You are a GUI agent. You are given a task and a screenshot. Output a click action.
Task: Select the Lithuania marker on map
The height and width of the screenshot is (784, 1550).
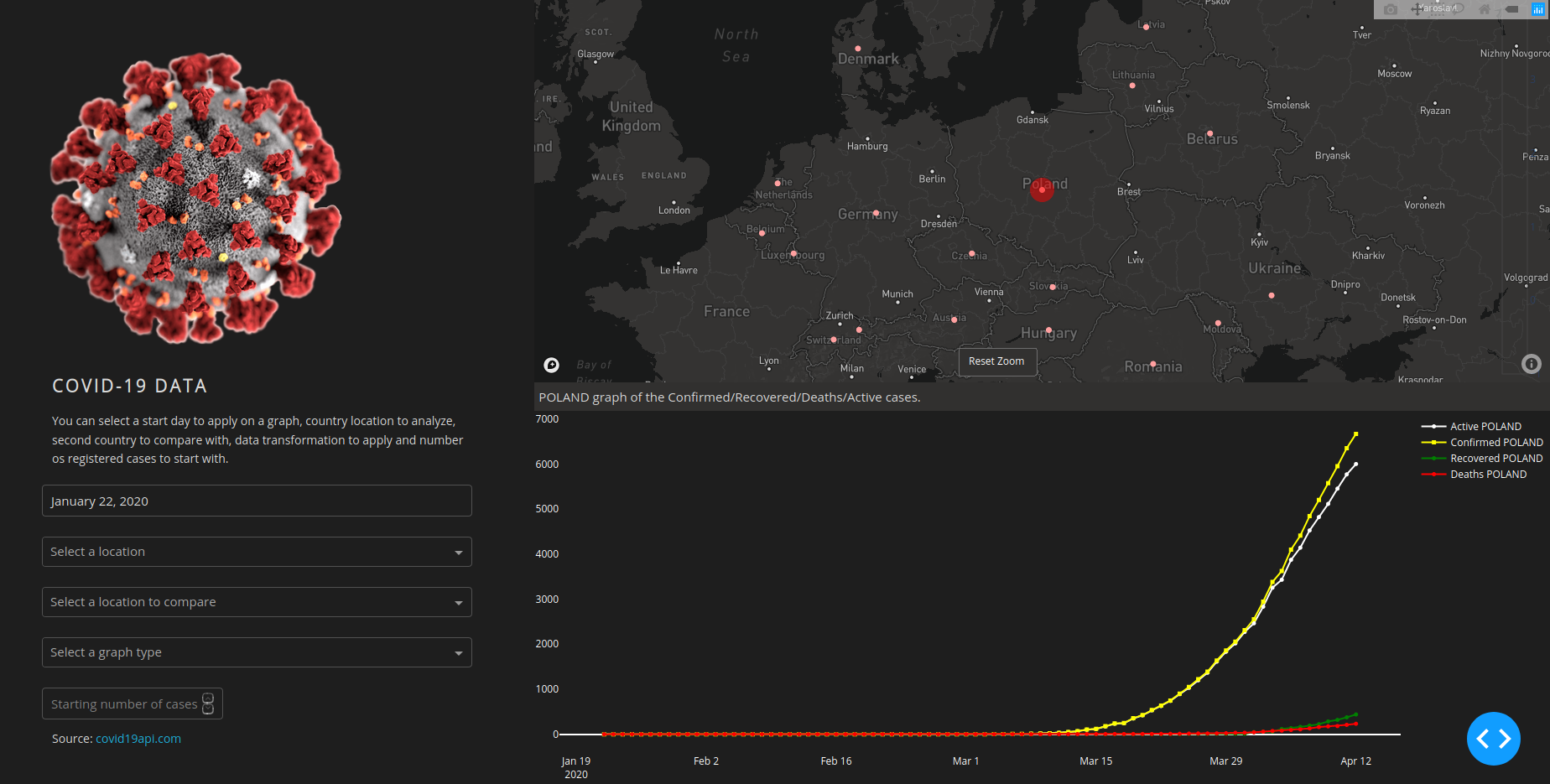pos(1132,86)
